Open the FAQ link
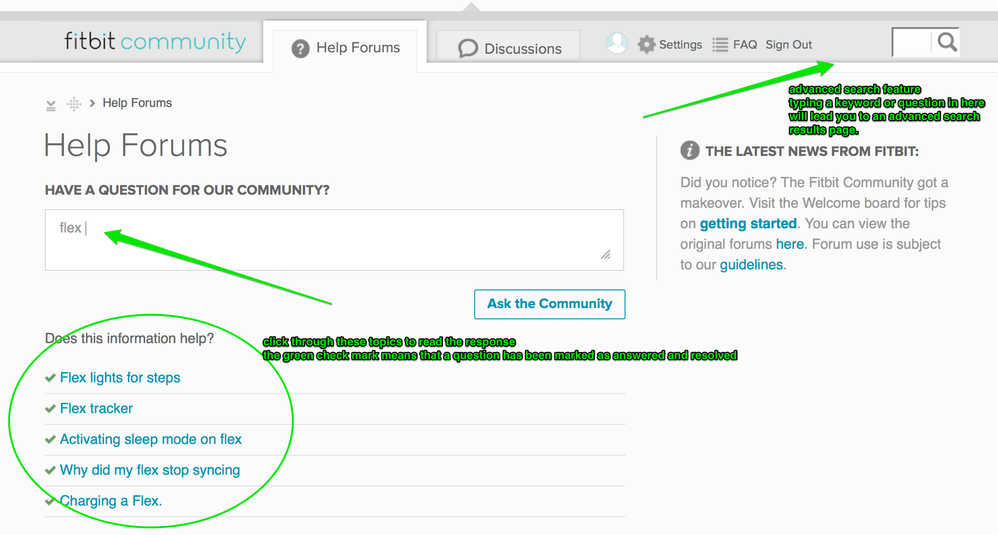The image size is (998, 535). click(x=745, y=45)
